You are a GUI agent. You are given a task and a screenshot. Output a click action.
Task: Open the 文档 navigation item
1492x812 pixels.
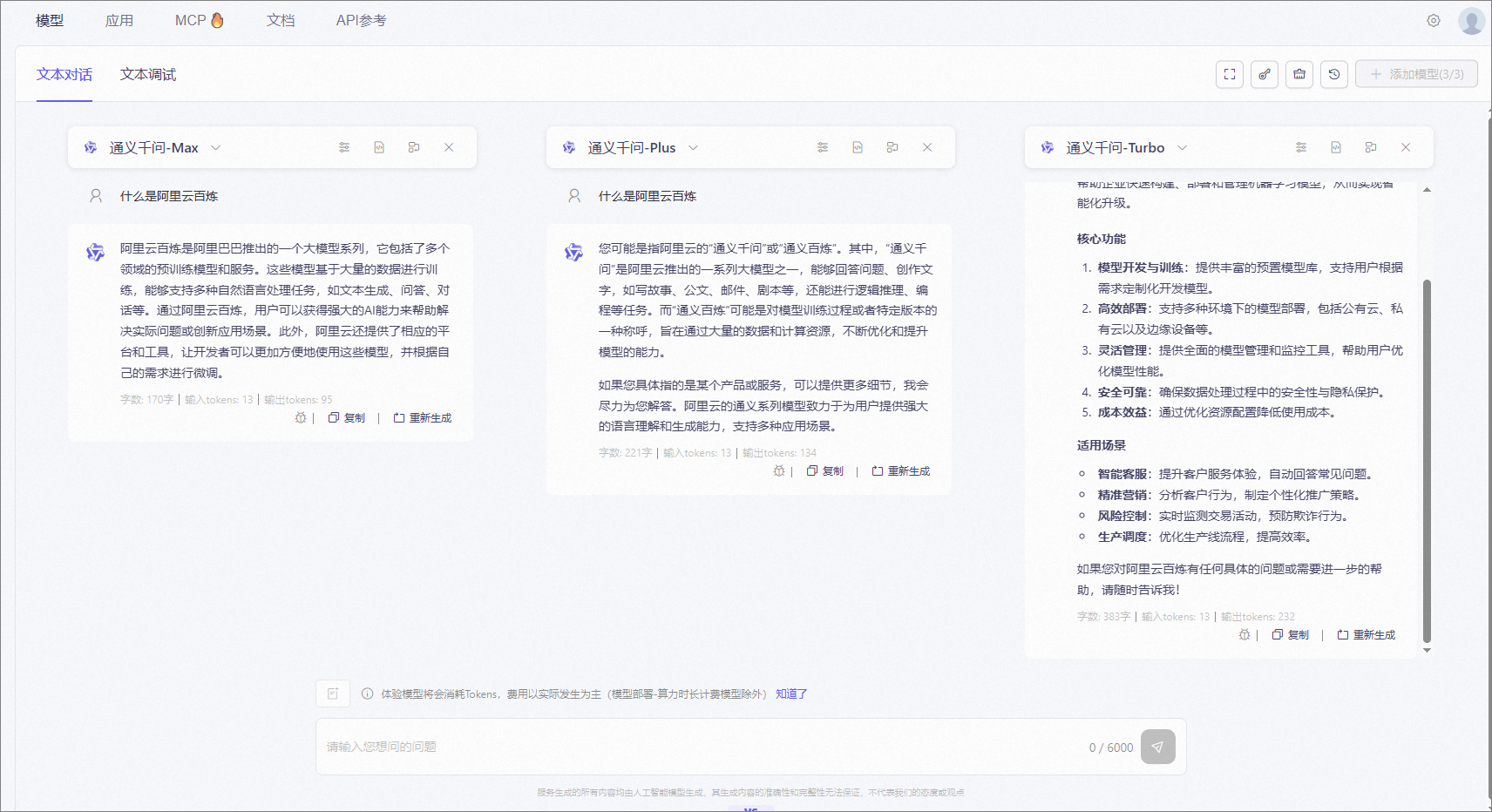(281, 21)
